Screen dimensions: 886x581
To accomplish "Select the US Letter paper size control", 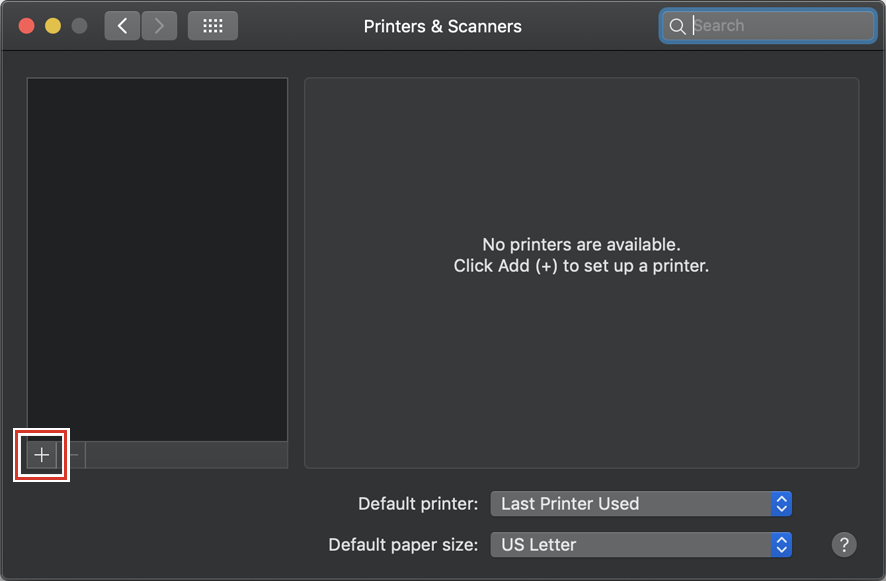I will [640, 545].
